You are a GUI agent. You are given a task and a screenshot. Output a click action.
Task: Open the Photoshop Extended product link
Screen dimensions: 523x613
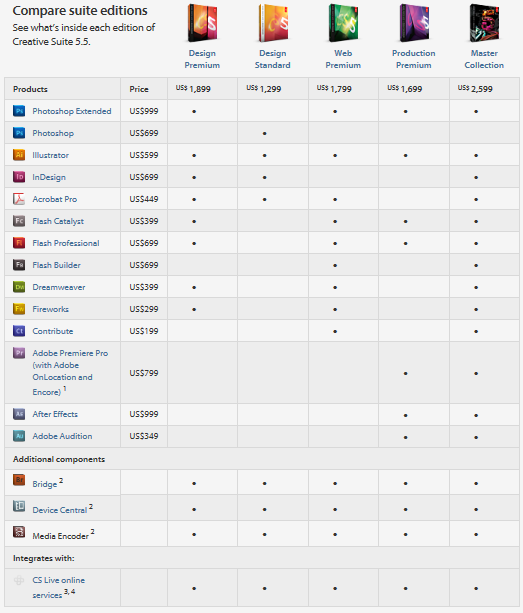click(x=72, y=111)
